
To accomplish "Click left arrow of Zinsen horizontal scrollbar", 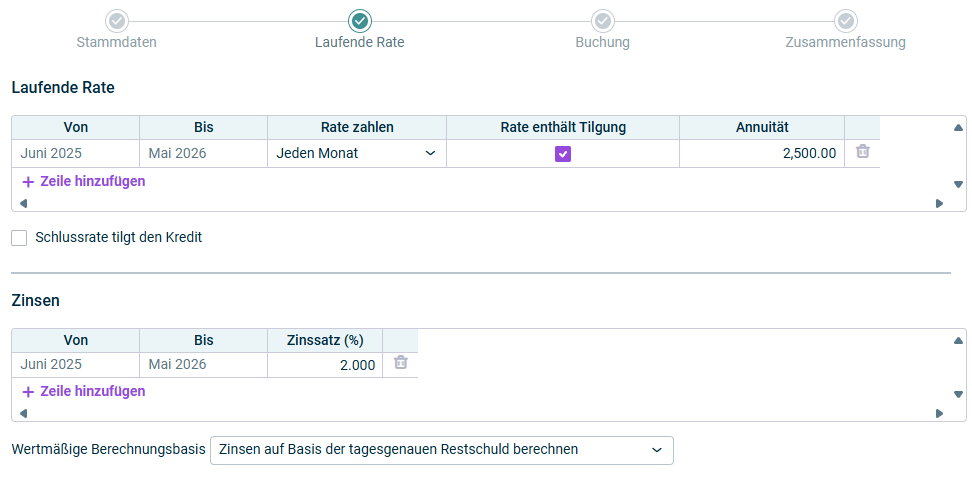I will click(23, 414).
